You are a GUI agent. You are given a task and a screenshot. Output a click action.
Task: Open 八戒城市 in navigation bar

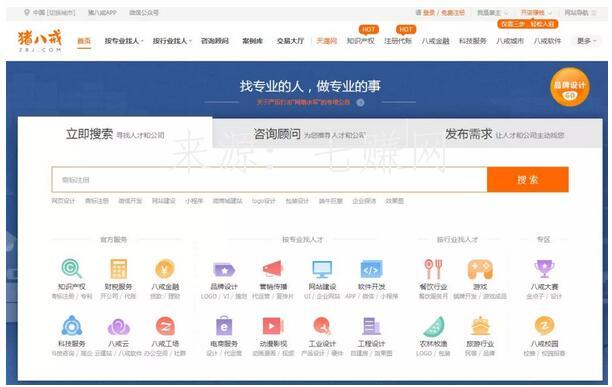click(x=510, y=41)
